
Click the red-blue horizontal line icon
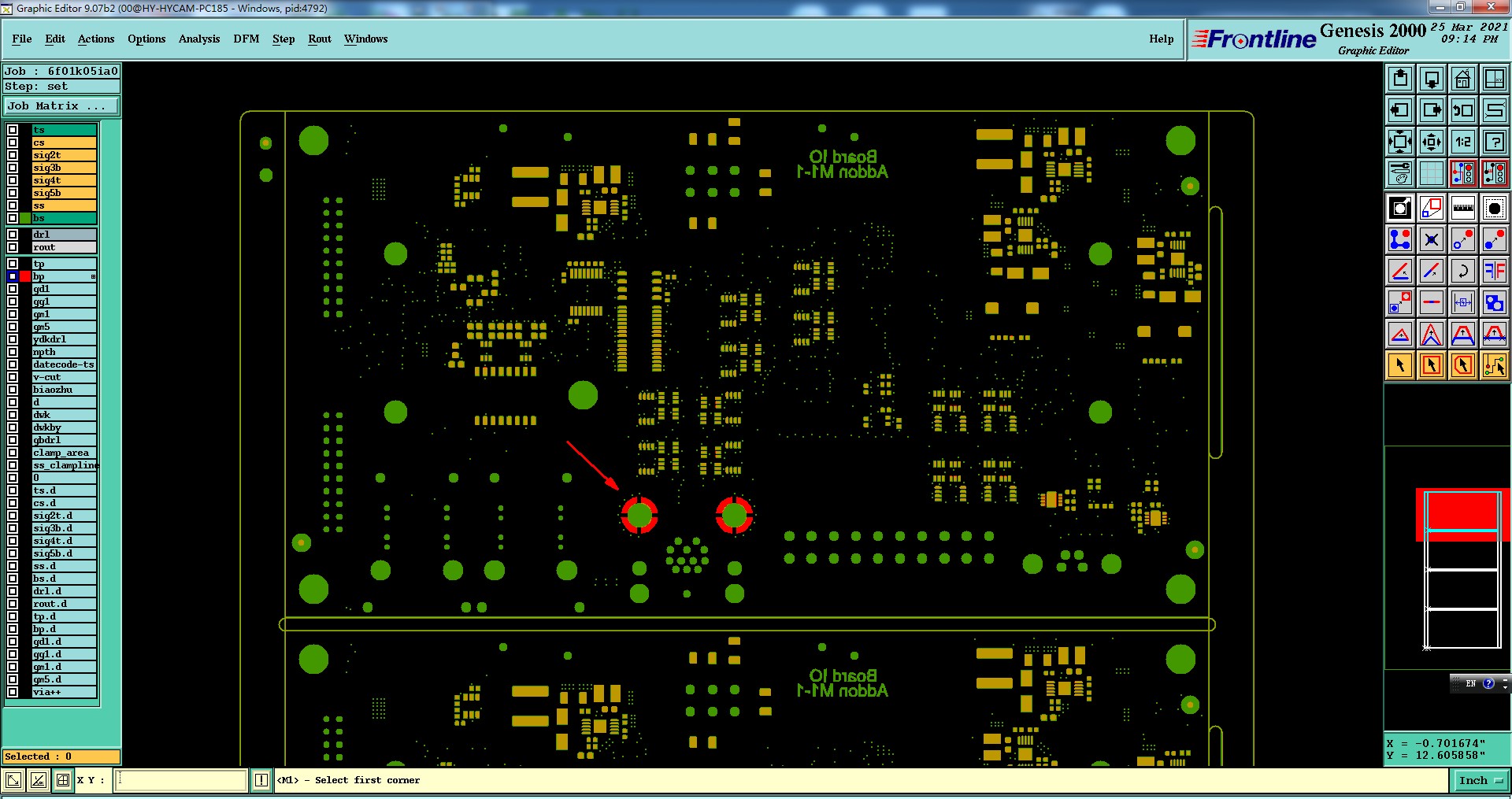(x=1432, y=302)
